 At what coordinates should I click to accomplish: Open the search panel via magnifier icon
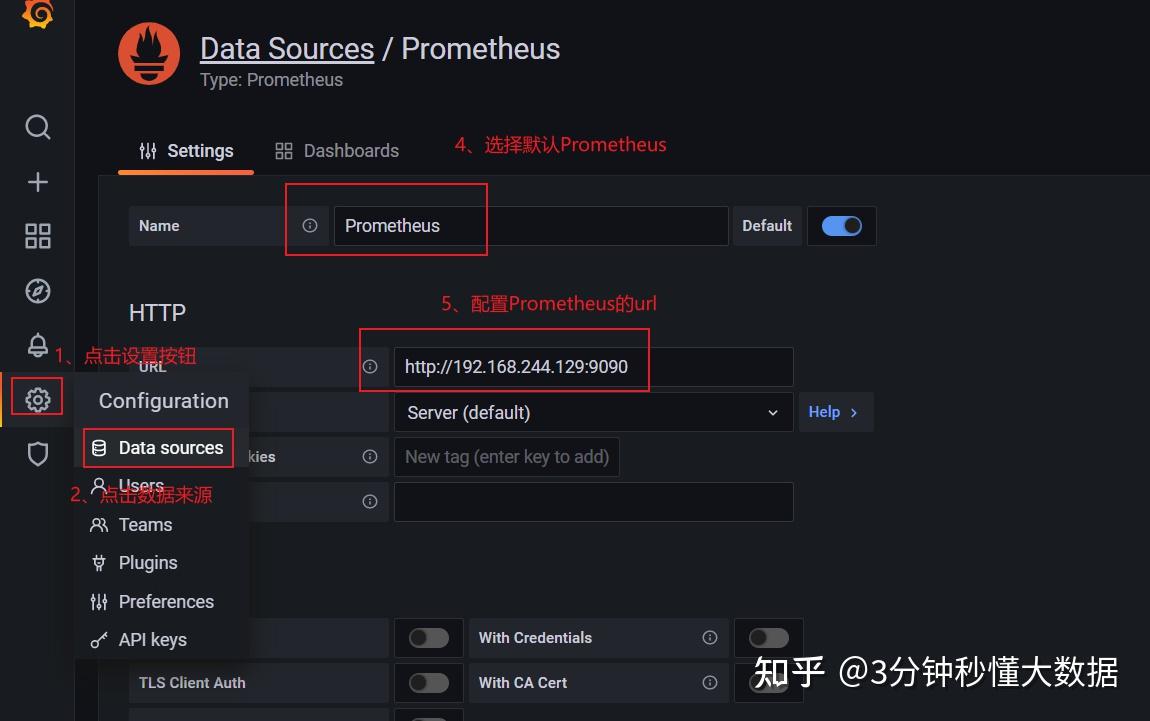[x=37, y=127]
